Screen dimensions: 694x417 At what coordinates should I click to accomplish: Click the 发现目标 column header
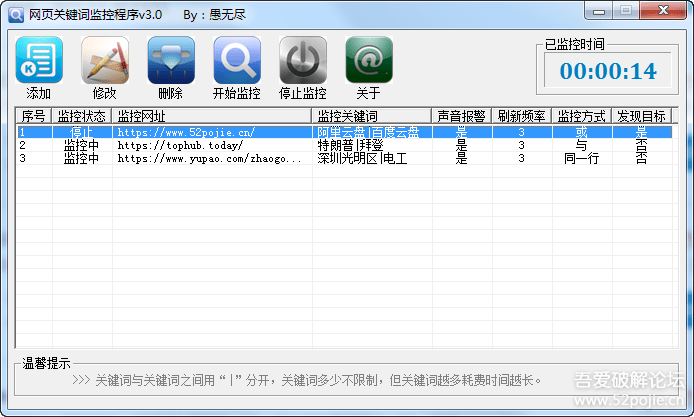click(642, 116)
